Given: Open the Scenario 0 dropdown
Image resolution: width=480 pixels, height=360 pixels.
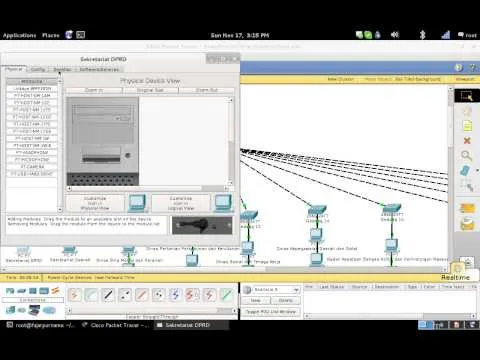Looking at the screenshot, I should click(276, 290).
